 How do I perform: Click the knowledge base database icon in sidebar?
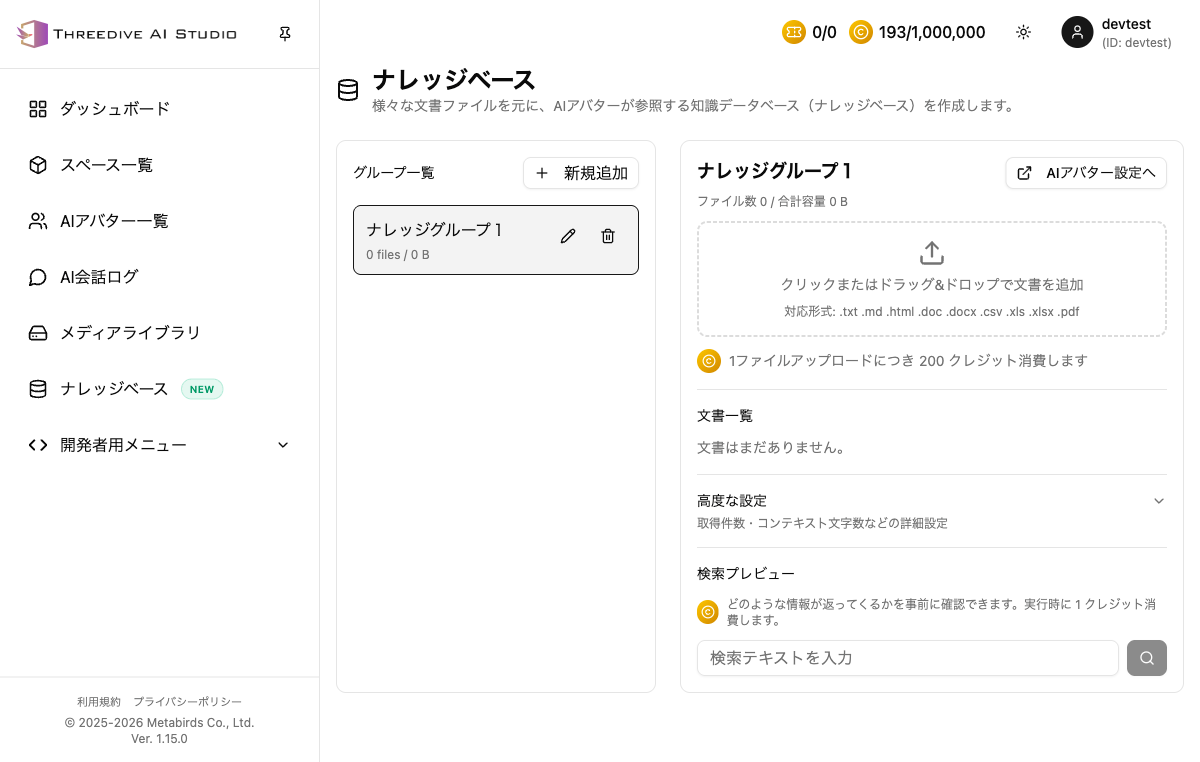click(38, 389)
